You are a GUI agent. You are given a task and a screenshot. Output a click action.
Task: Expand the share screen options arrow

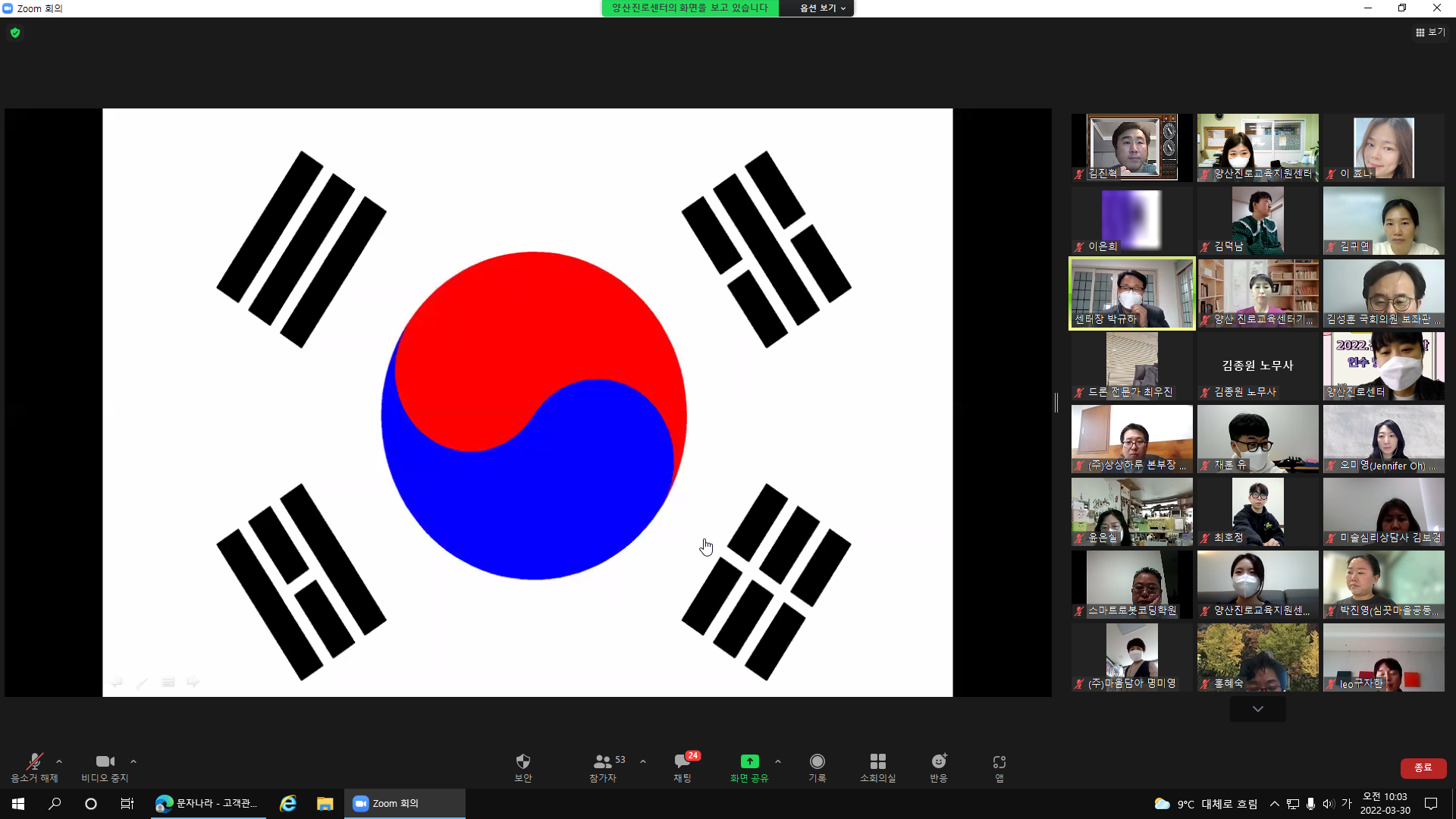pos(778,761)
